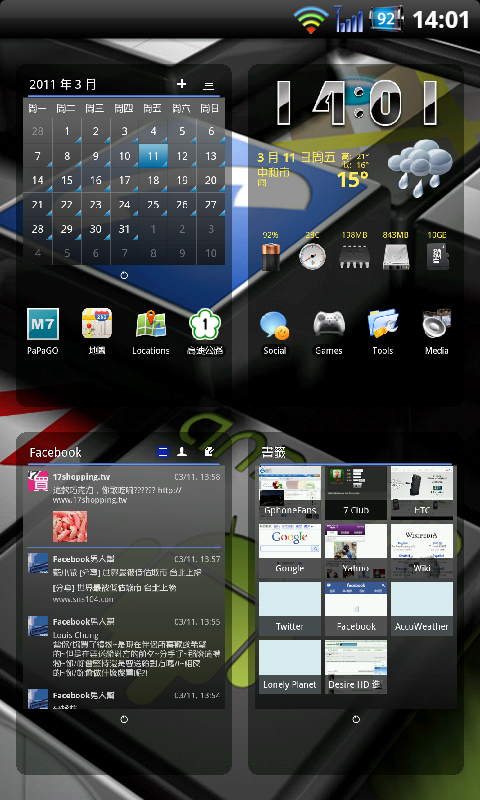Viewport: 480px width, 800px height.
Task: Tap the large 14:01 clock widget
Action: (x=357, y=104)
